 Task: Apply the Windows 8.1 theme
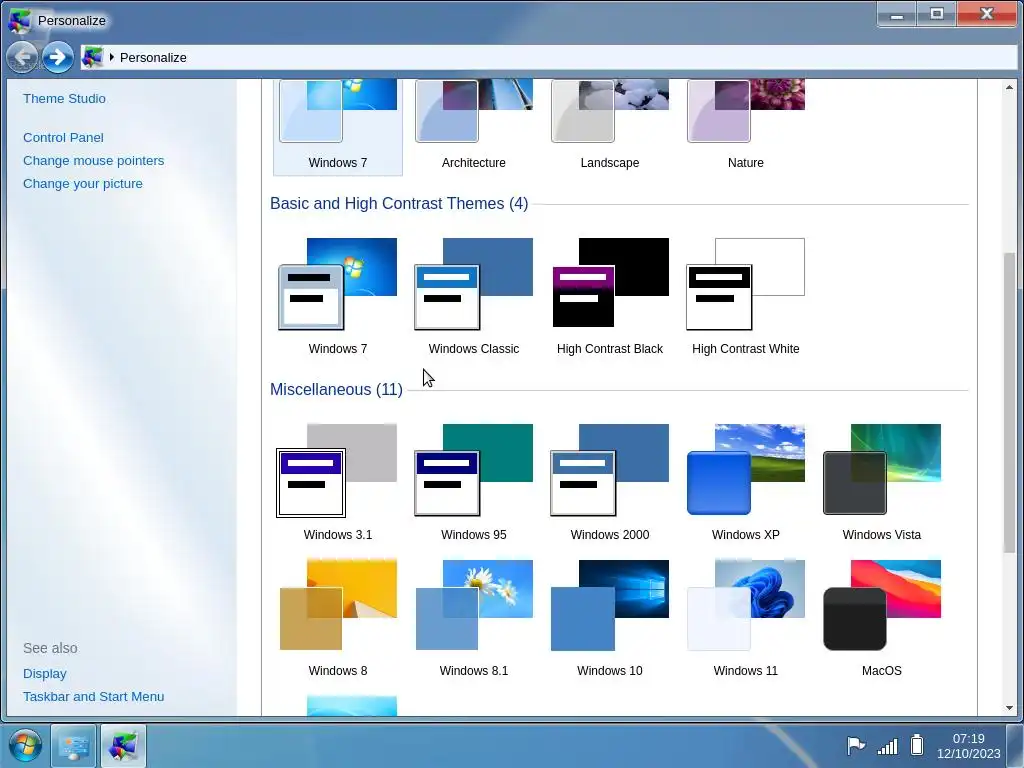[473, 605]
